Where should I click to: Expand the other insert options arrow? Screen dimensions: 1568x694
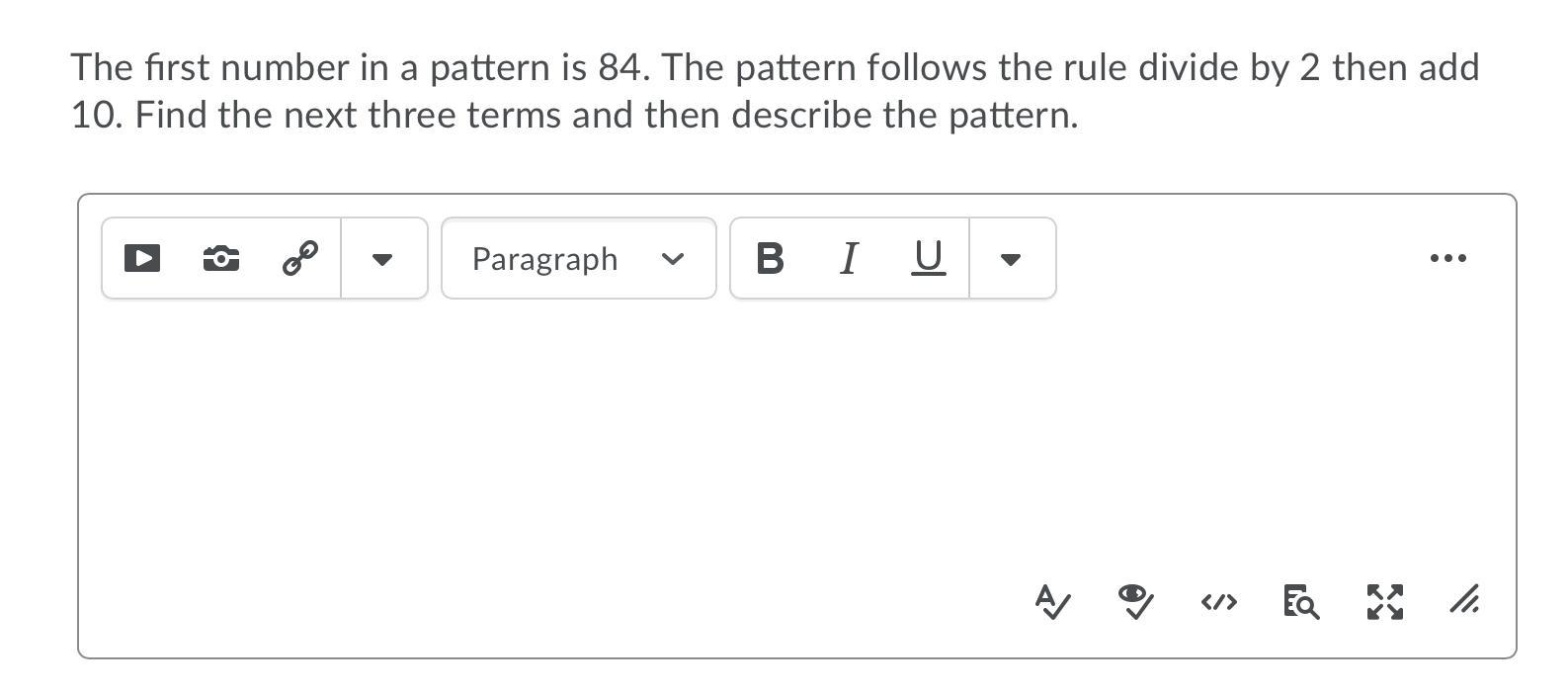pos(382,259)
